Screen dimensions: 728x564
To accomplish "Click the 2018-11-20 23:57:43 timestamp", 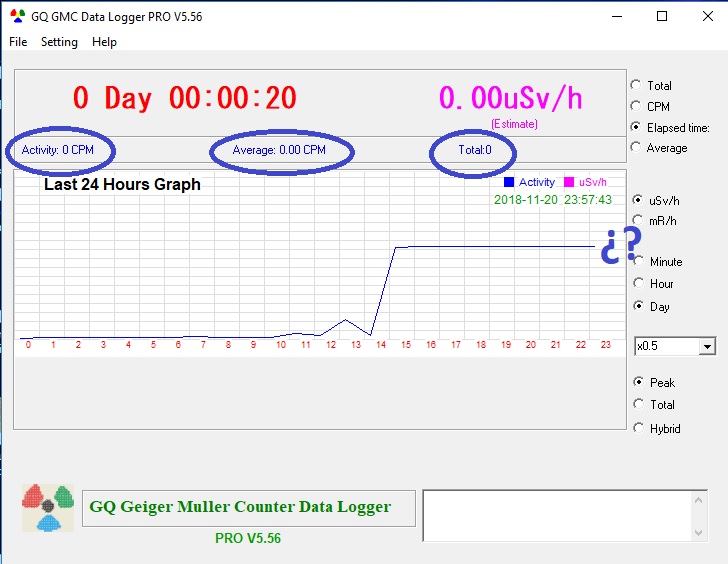I will coord(552,200).
